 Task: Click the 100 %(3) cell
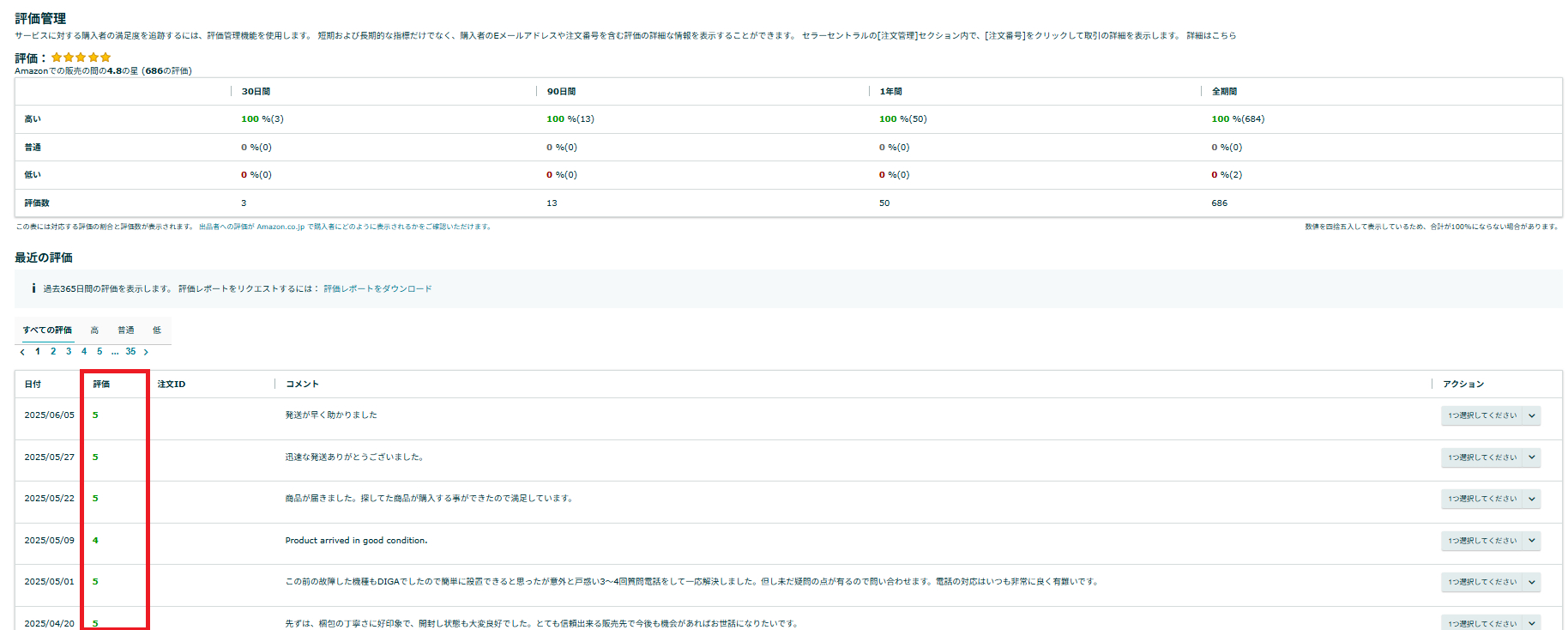pos(262,119)
